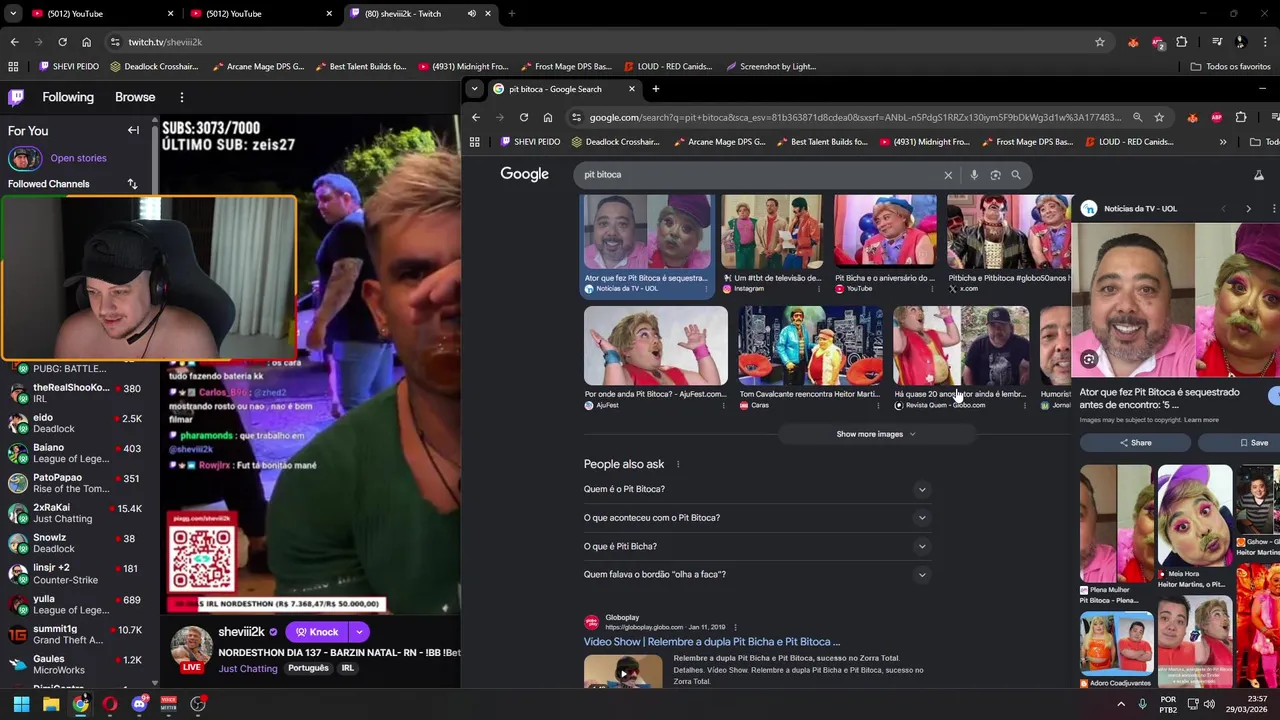Mute the Twitch tab audio

coord(471,13)
